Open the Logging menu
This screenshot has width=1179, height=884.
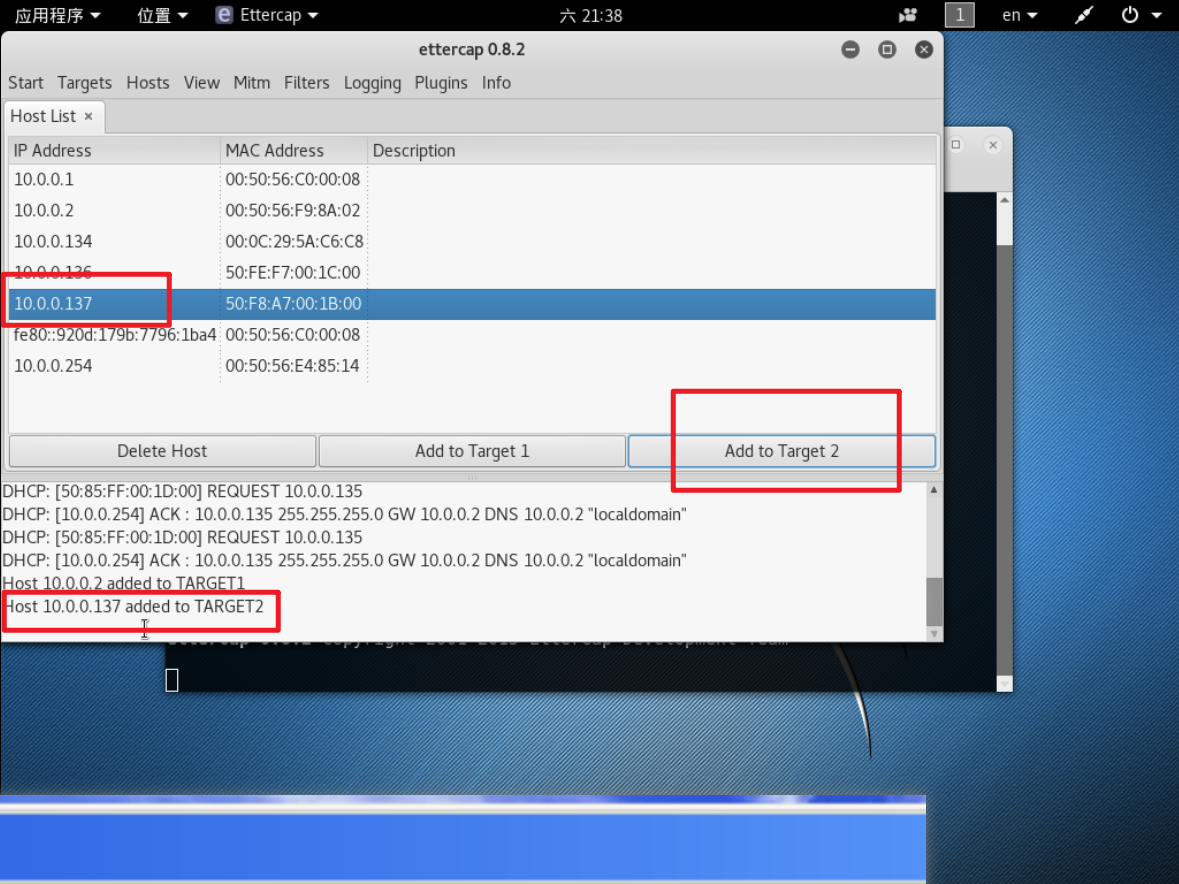click(372, 83)
